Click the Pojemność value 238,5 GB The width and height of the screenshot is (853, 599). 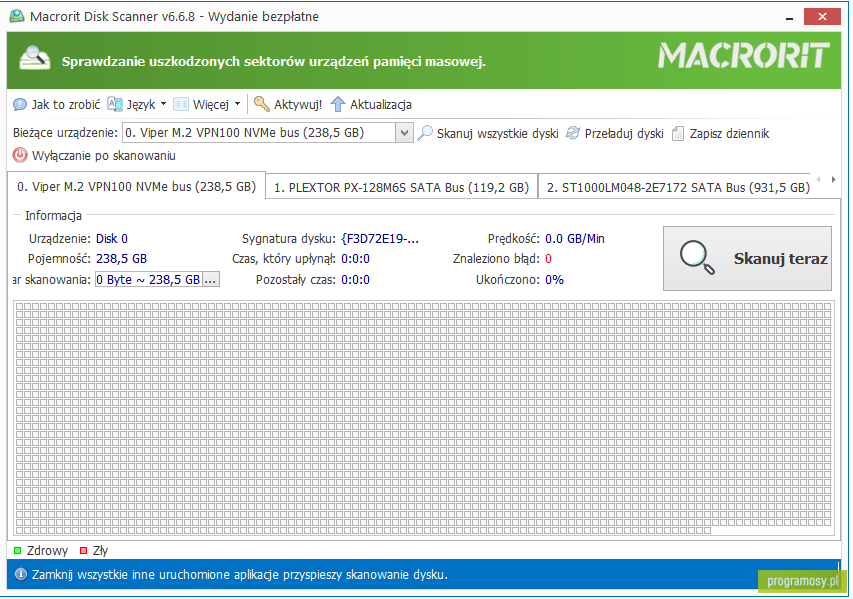pyautogui.click(x=121, y=258)
